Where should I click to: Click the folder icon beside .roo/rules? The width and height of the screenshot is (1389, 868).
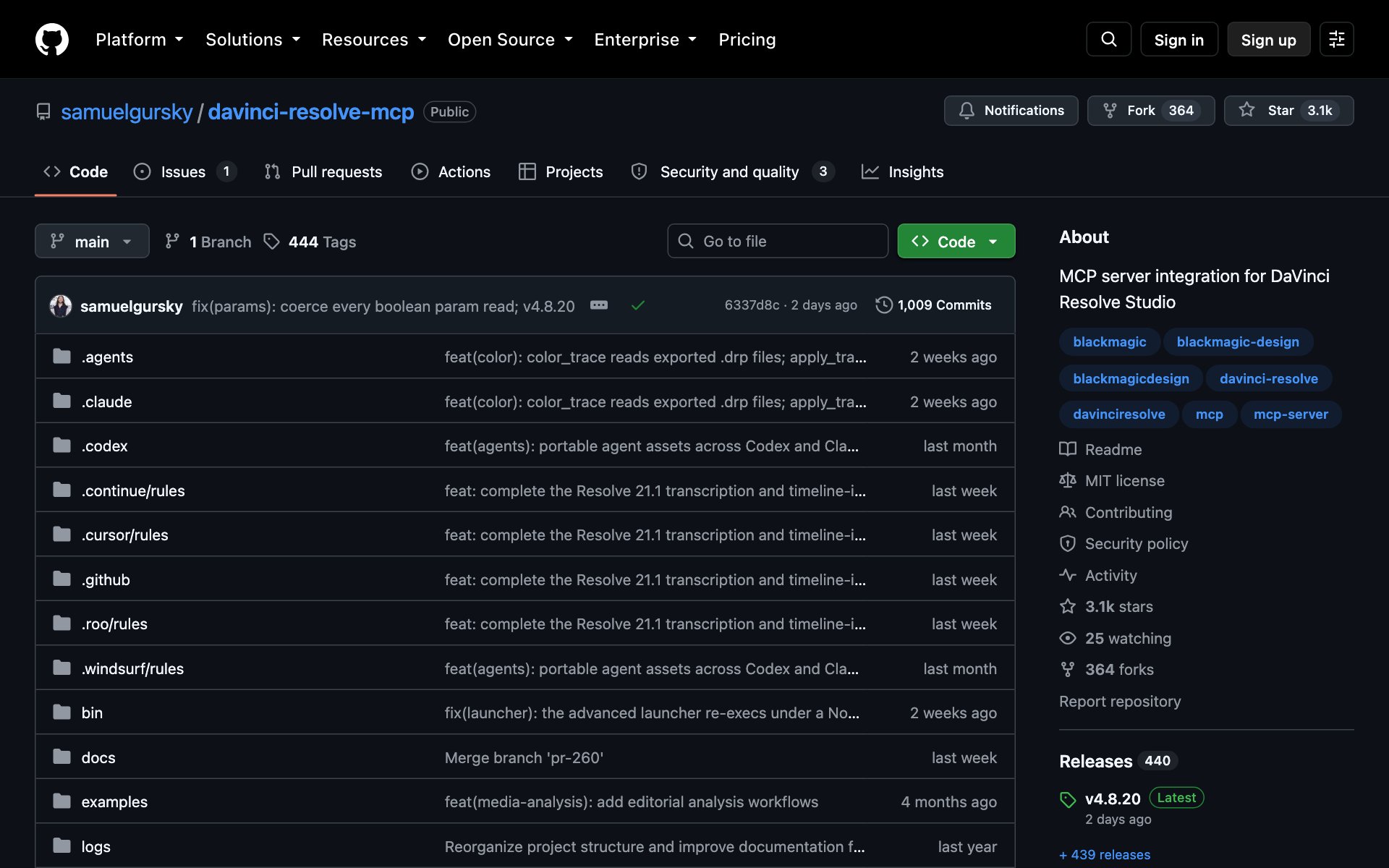pyautogui.click(x=62, y=623)
